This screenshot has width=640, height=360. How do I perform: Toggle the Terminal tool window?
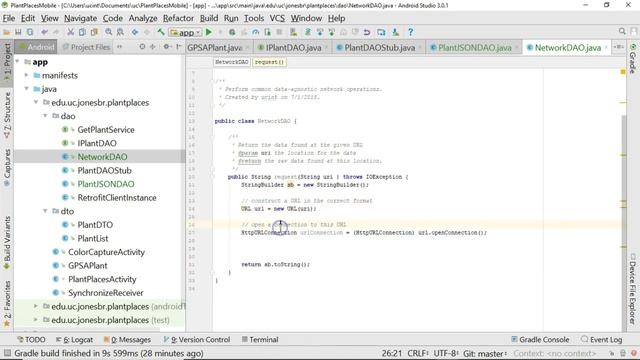pos(260,340)
